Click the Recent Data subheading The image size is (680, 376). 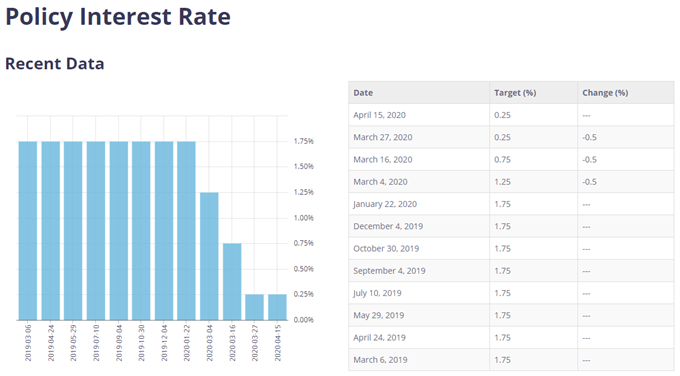(55, 64)
